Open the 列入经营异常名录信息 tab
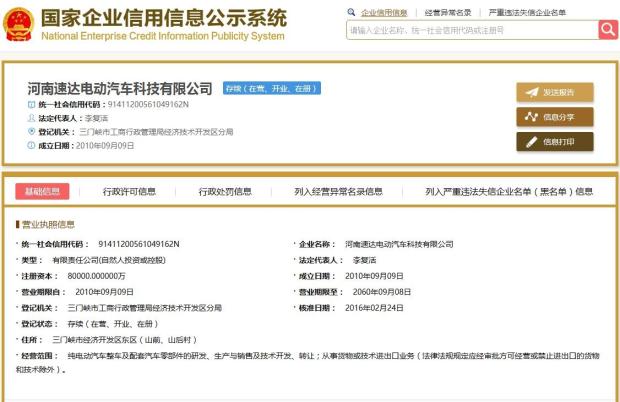This screenshot has height=402, width=620. click(x=338, y=192)
